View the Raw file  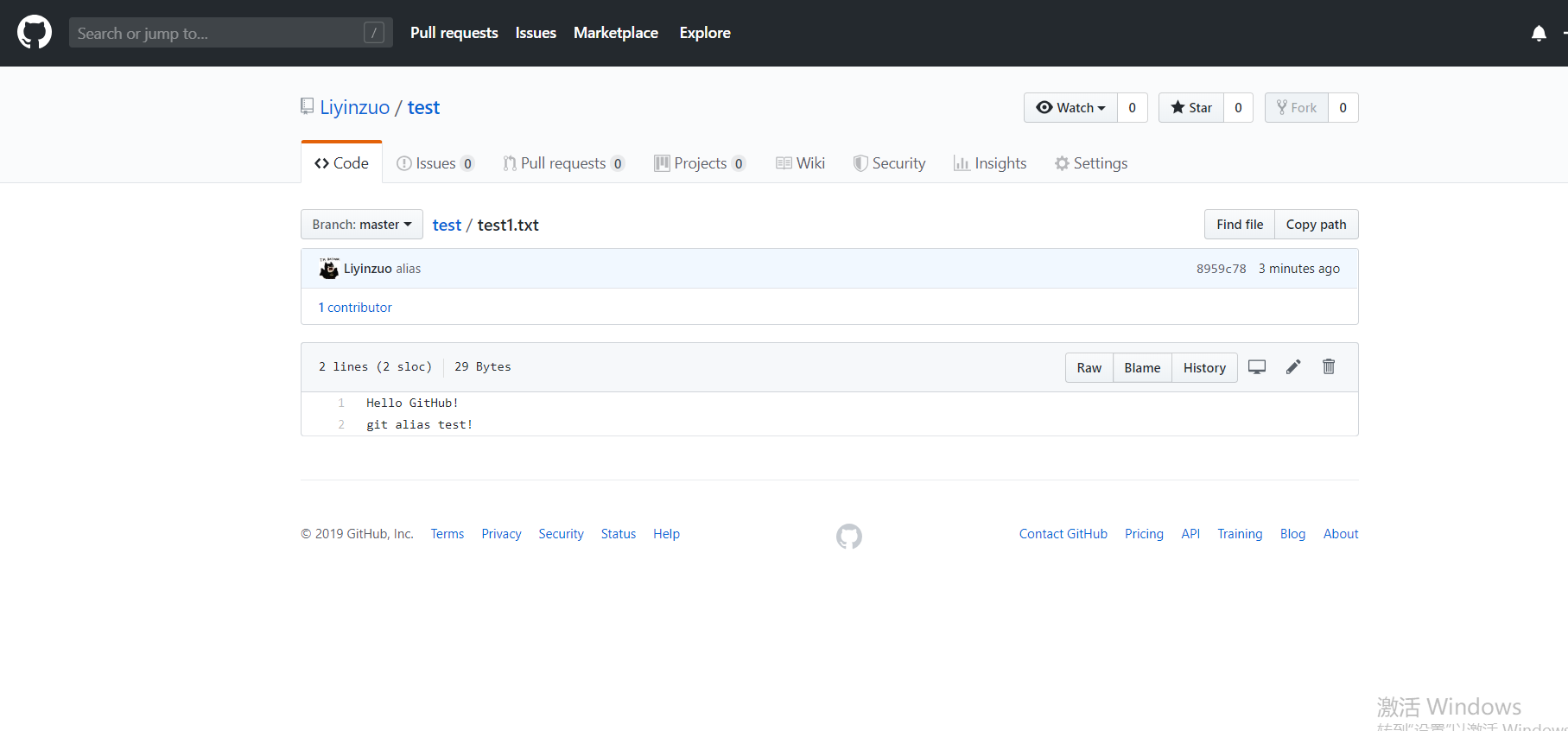[1089, 368]
